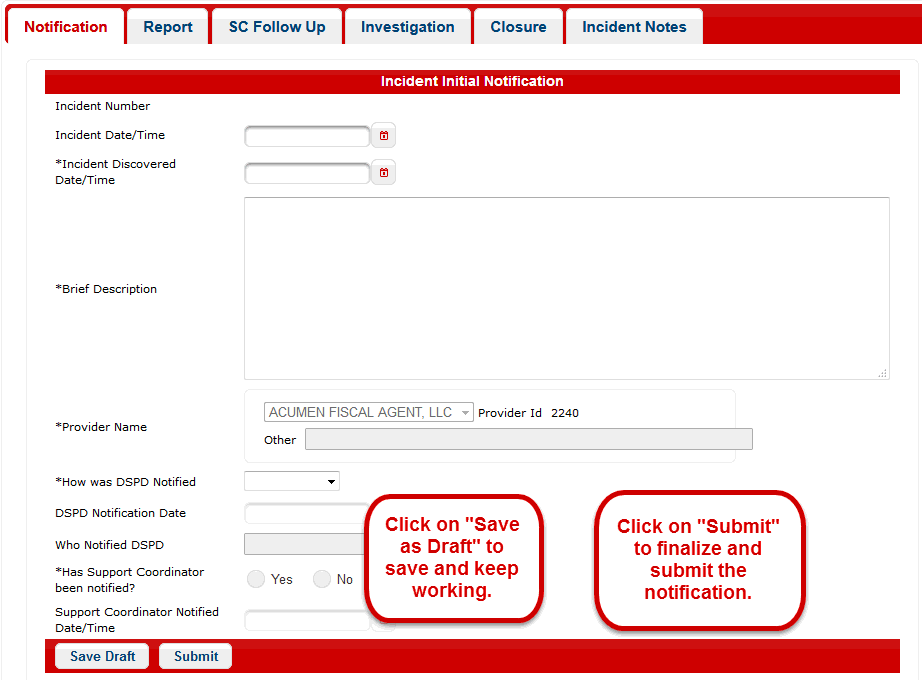
Task: Open calendar picker for Incident Date/Time
Action: 383,136
